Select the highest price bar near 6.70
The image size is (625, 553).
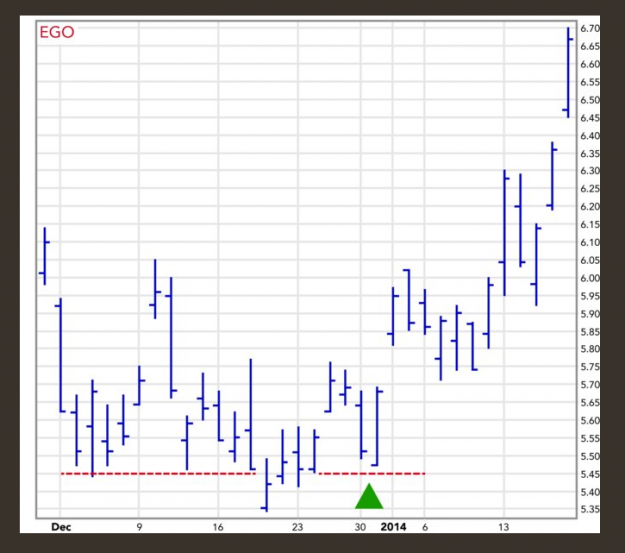click(568, 73)
